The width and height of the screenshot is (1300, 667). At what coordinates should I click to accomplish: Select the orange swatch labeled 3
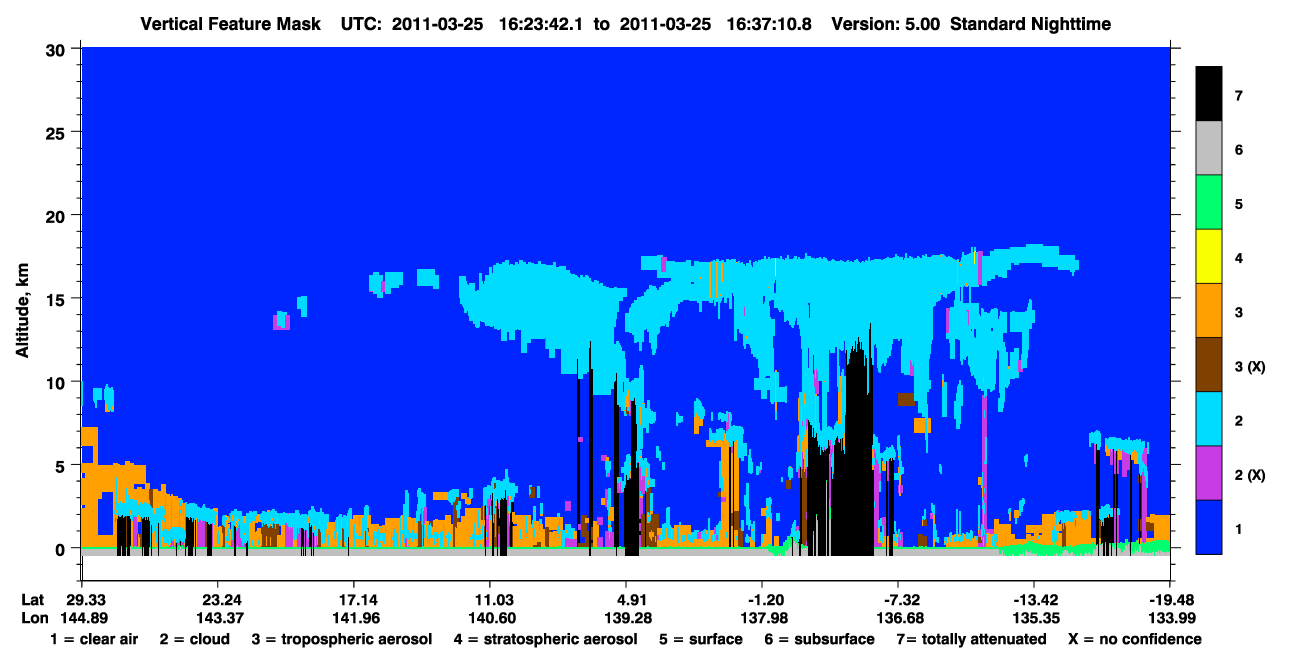[1209, 311]
